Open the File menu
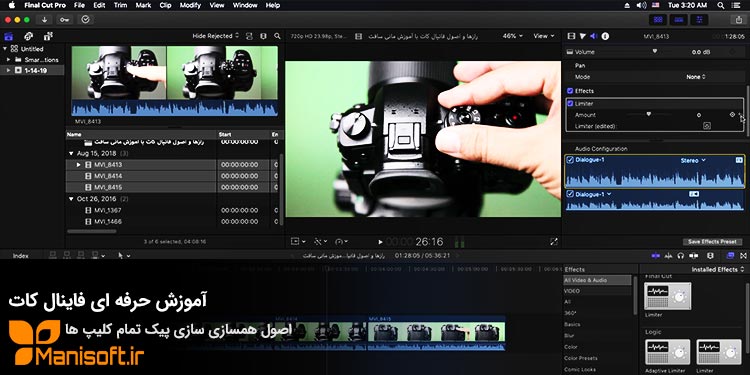 [79, 5]
